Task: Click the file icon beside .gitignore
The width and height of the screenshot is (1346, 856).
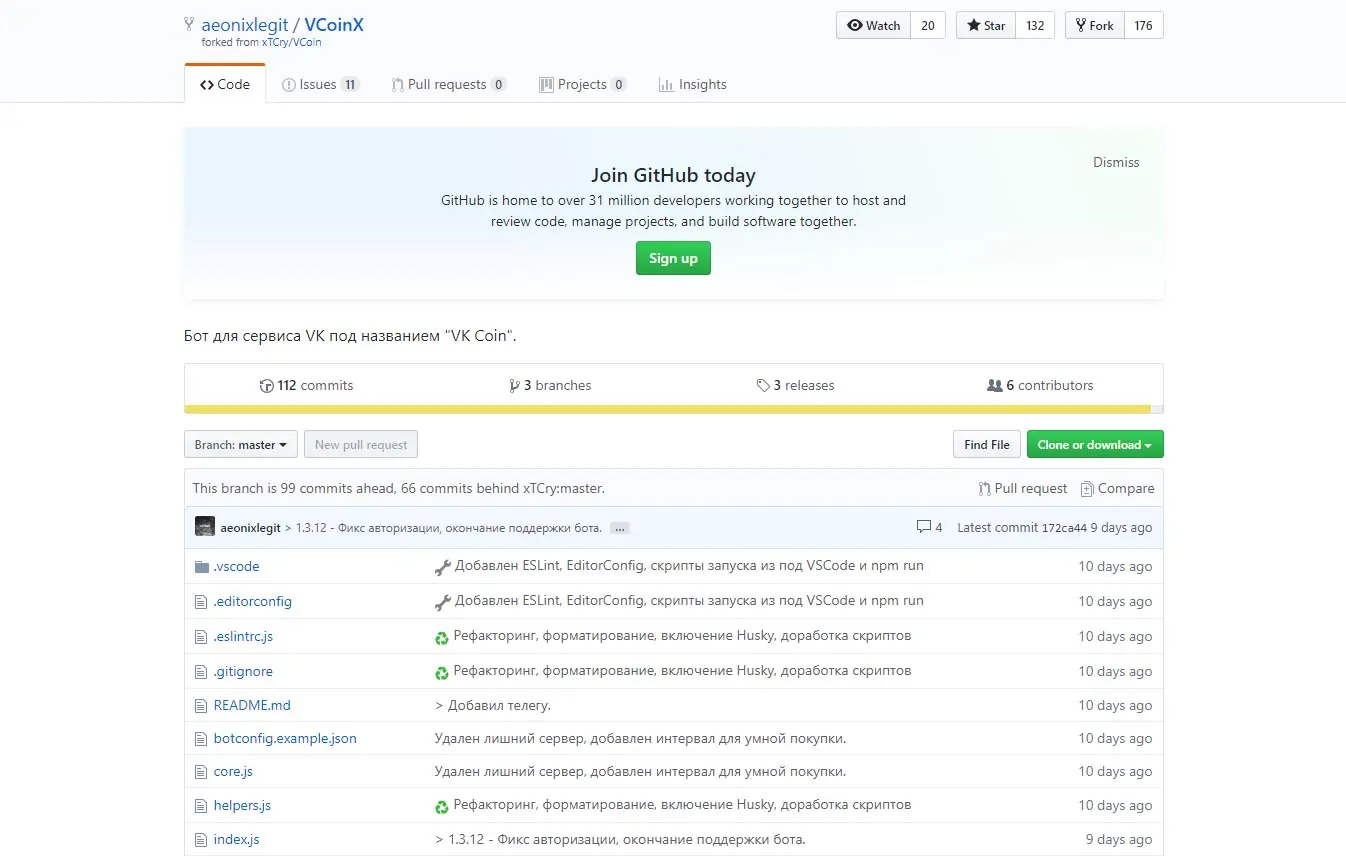Action: click(200, 672)
